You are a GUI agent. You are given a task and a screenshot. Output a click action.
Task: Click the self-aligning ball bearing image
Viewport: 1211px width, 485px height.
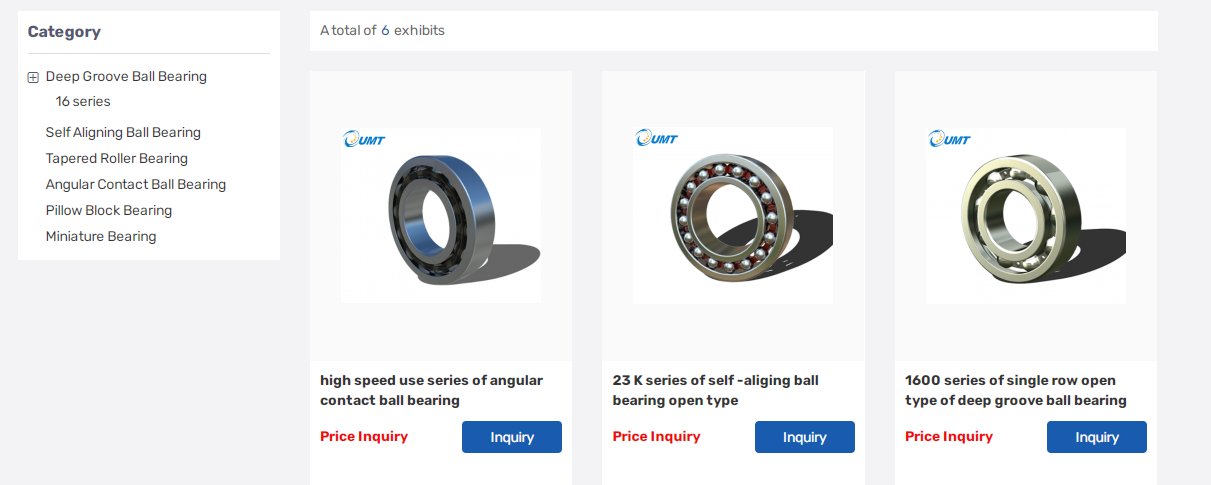(733, 215)
